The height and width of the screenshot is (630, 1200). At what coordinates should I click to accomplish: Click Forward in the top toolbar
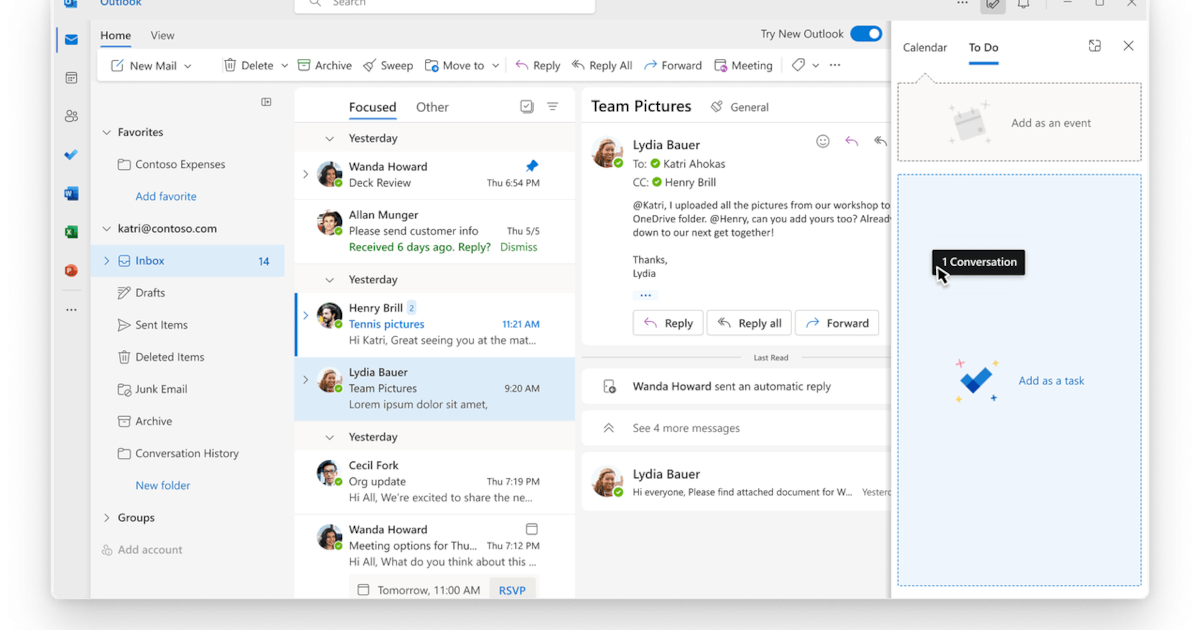[x=673, y=65]
